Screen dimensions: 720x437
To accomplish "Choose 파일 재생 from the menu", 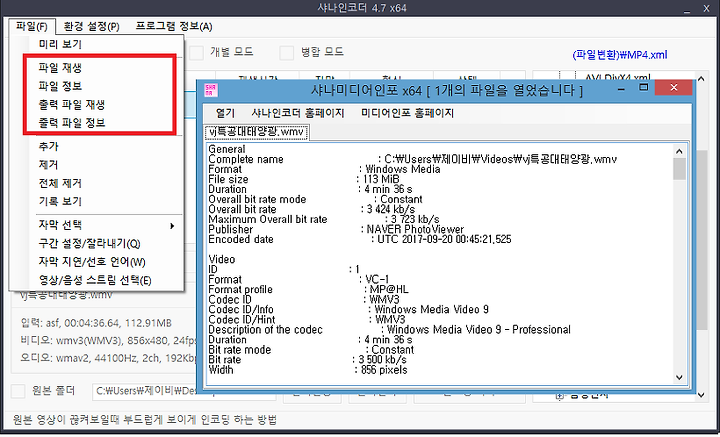I will coord(60,67).
